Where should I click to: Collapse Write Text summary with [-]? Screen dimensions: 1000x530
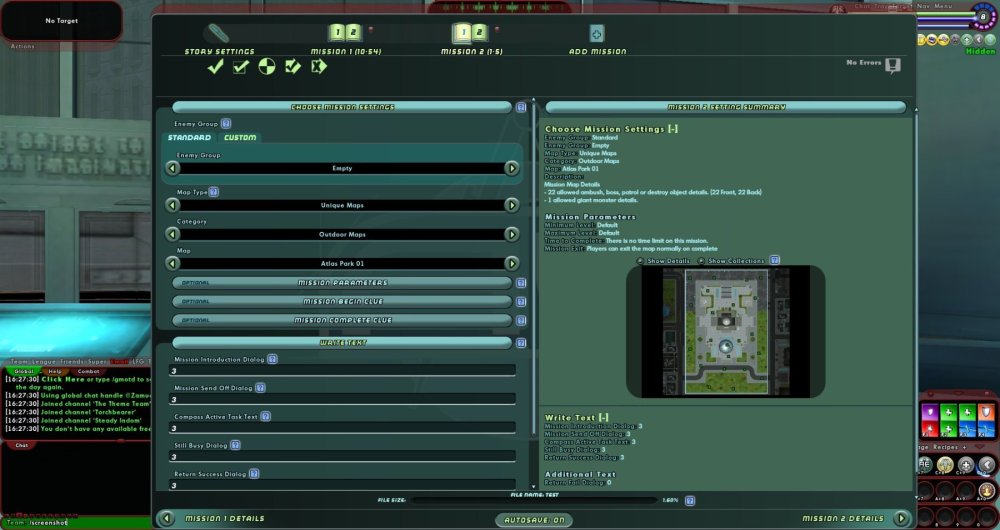click(x=603, y=418)
